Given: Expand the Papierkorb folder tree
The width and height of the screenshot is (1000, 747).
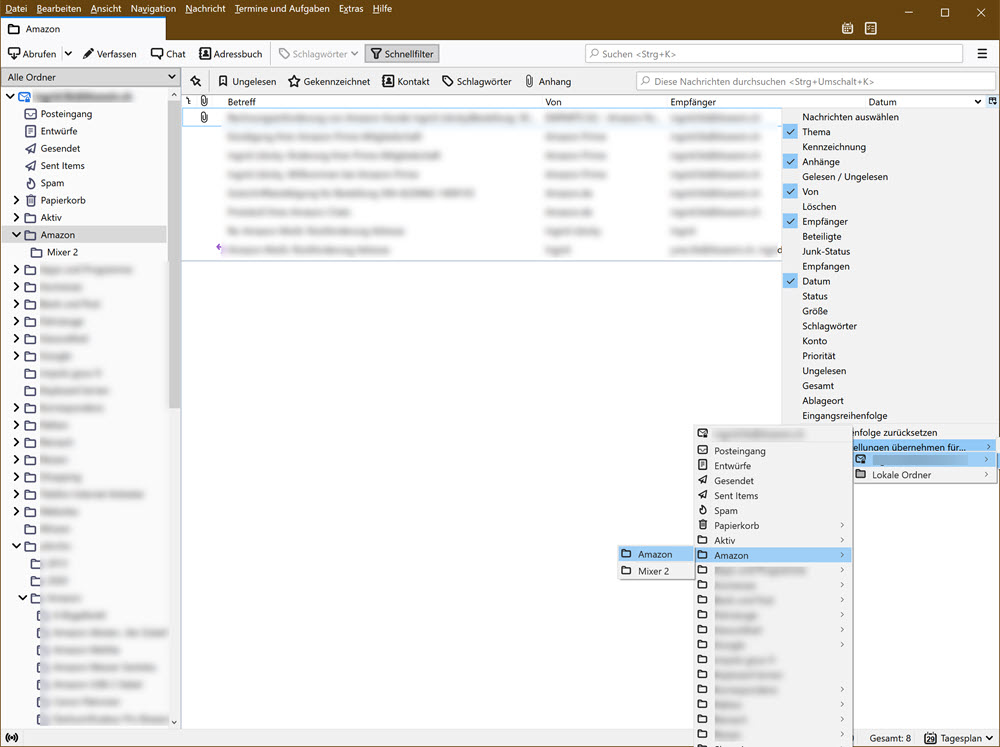Looking at the screenshot, I should [x=16, y=201].
